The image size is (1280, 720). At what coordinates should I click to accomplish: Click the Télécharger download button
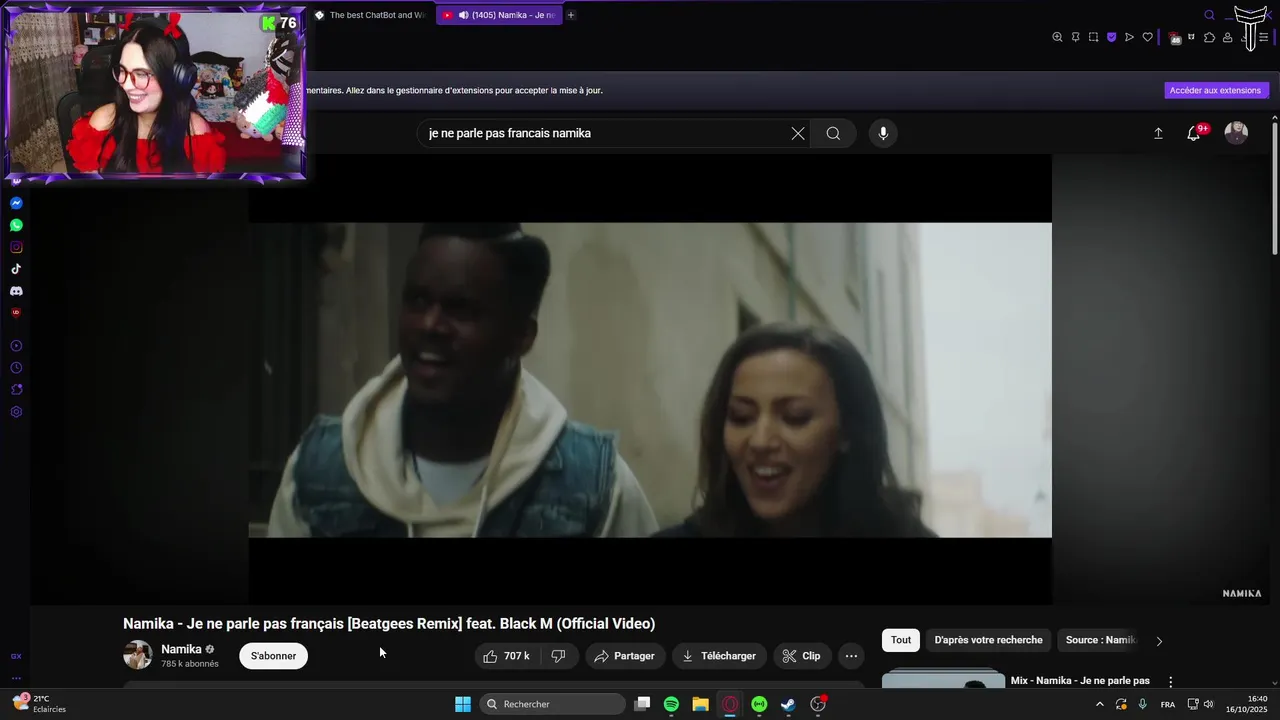pyautogui.click(x=719, y=656)
